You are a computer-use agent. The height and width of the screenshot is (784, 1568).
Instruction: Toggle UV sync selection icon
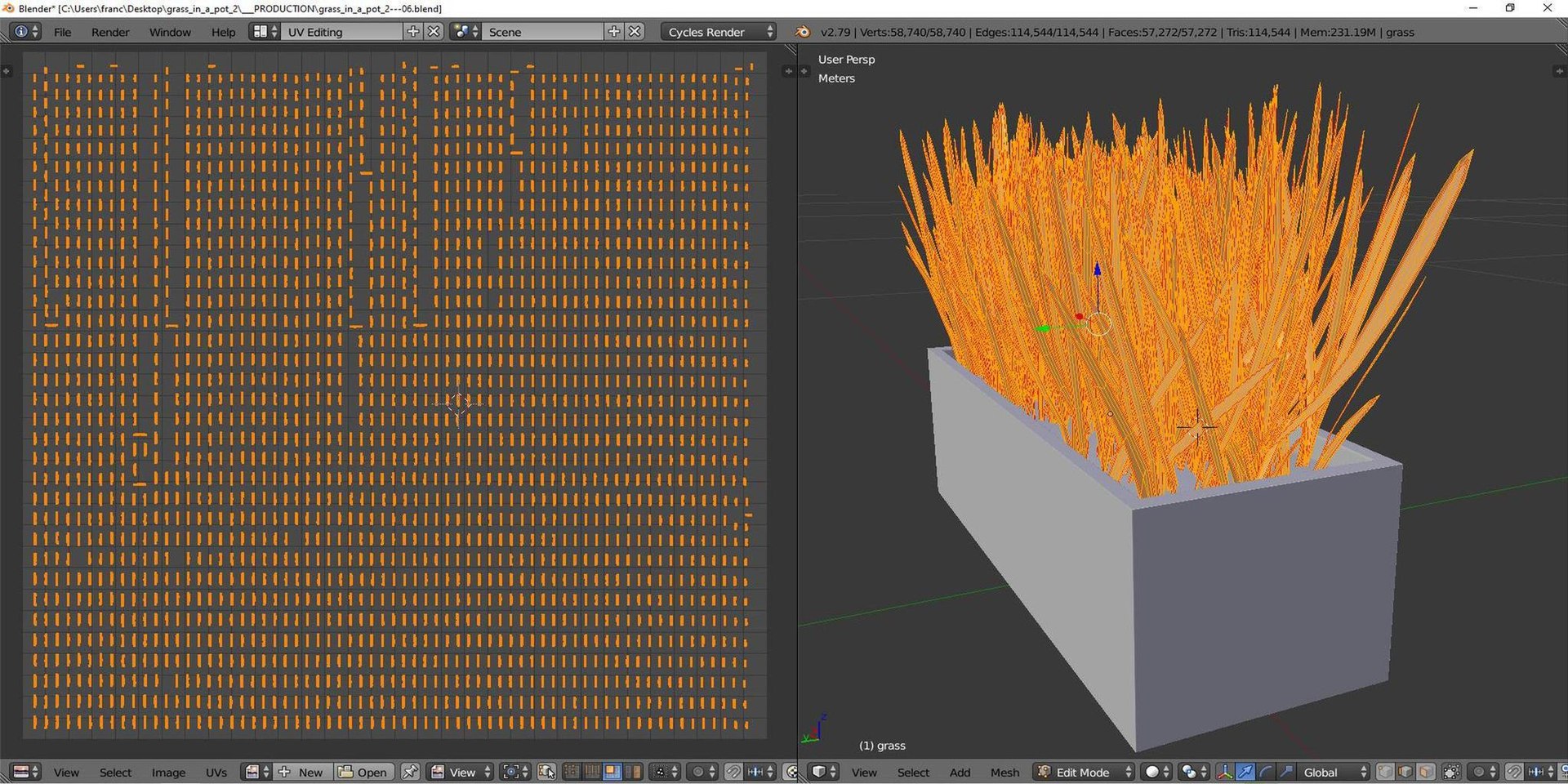click(547, 772)
